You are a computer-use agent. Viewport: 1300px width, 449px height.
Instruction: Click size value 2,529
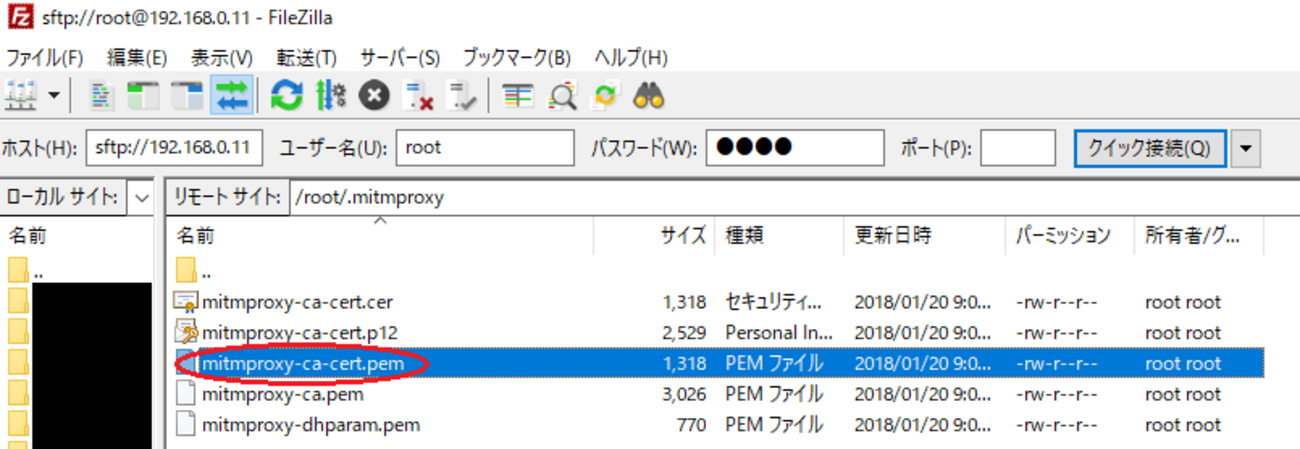(x=684, y=332)
